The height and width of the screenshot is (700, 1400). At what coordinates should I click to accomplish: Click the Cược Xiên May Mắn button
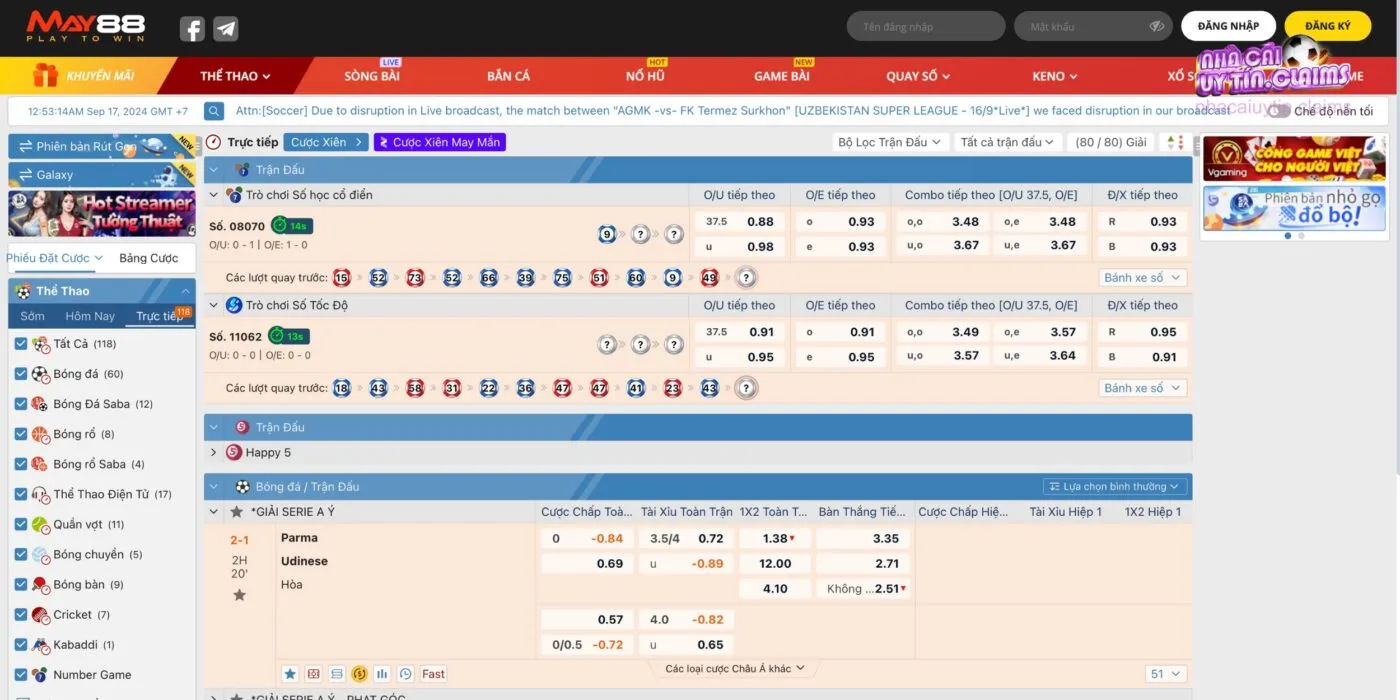coord(440,143)
